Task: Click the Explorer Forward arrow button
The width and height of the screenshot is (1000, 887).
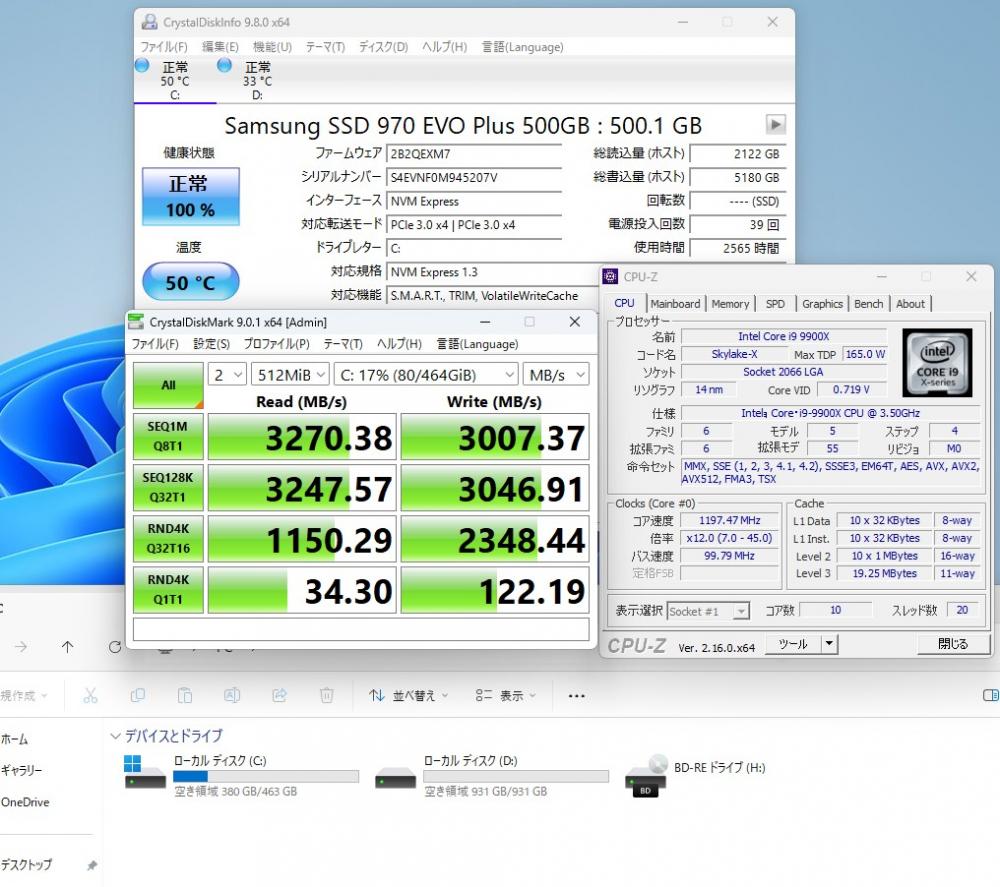Action: pyautogui.click(x=21, y=647)
